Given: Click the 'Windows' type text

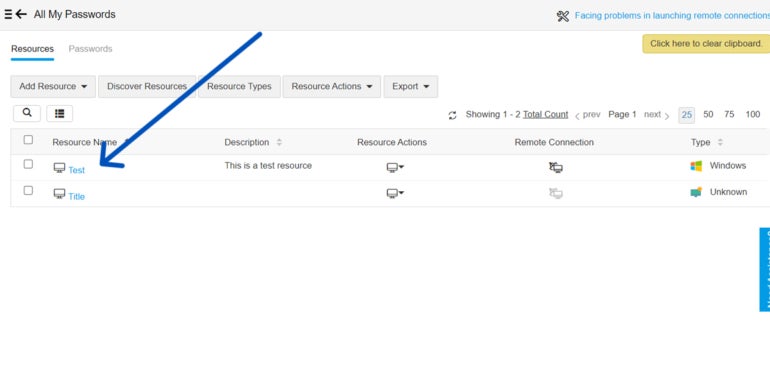Looking at the screenshot, I should pos(728,166).
